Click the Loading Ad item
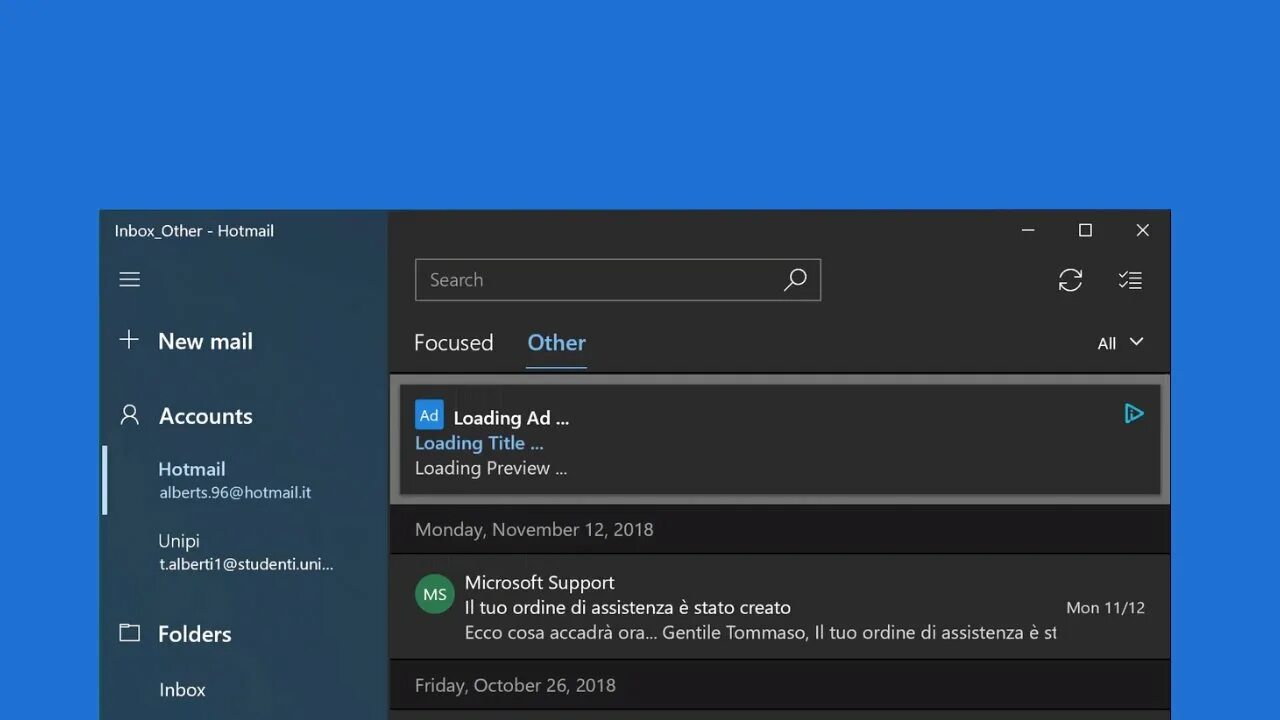 coord(780,439)
